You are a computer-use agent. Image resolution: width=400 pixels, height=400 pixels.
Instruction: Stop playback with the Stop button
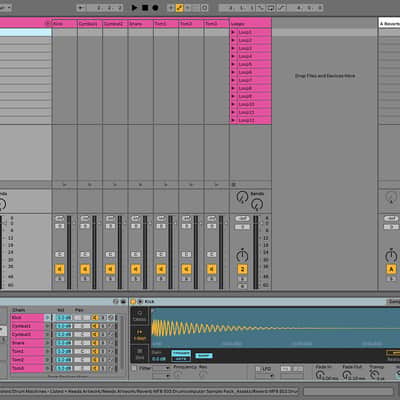coord(145,7)
